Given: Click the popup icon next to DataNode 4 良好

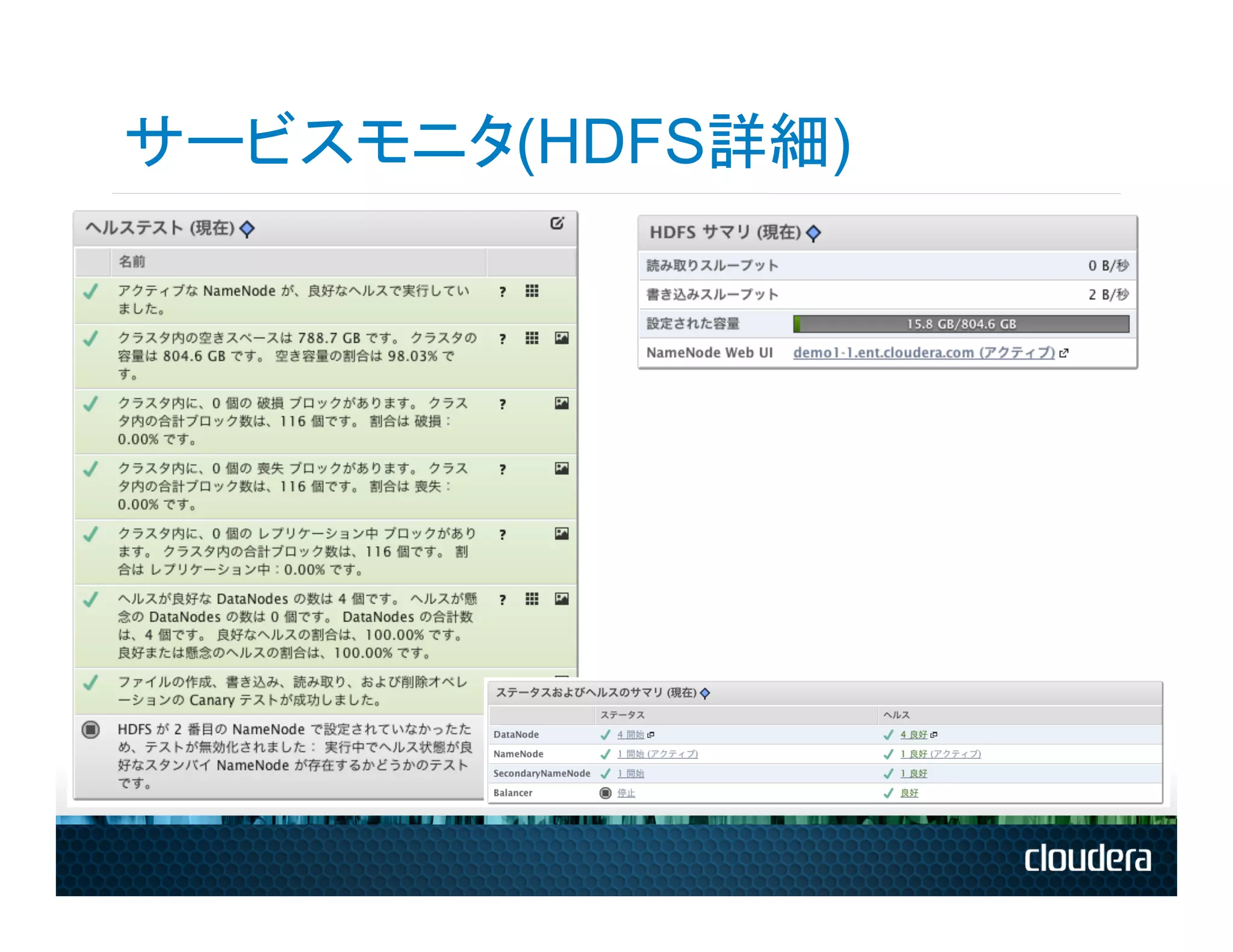Looking at the screenshot, I should (x=934, y=735).
